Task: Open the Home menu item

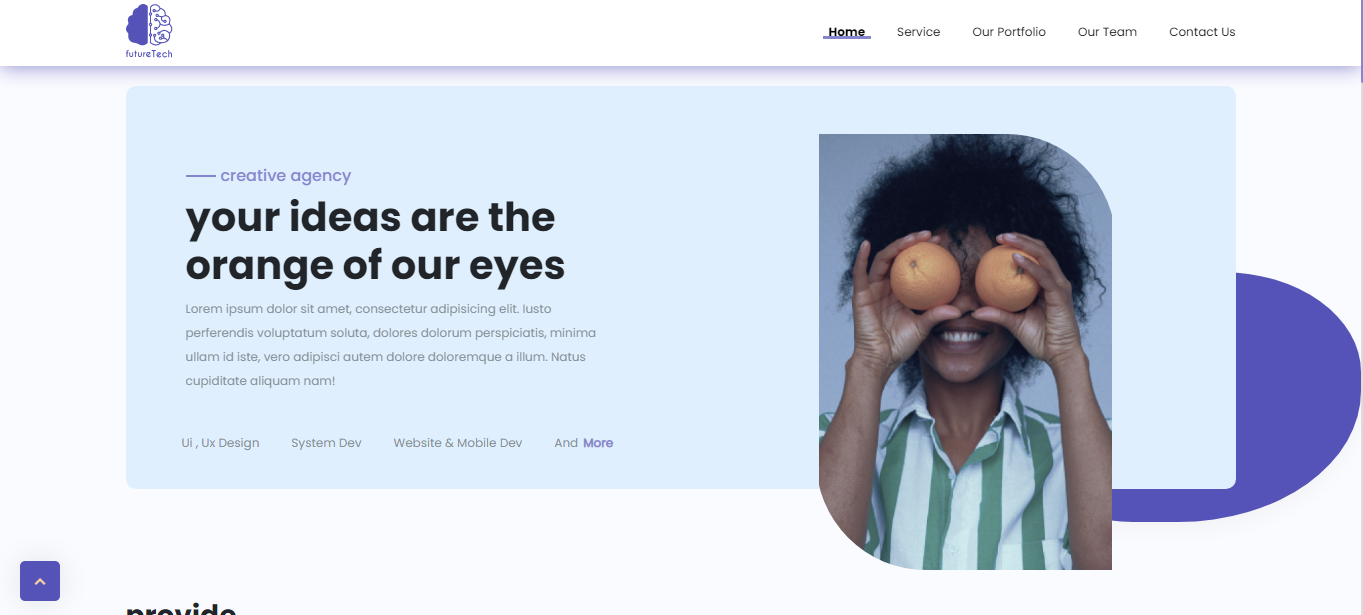Action: (x=846, y=32)
